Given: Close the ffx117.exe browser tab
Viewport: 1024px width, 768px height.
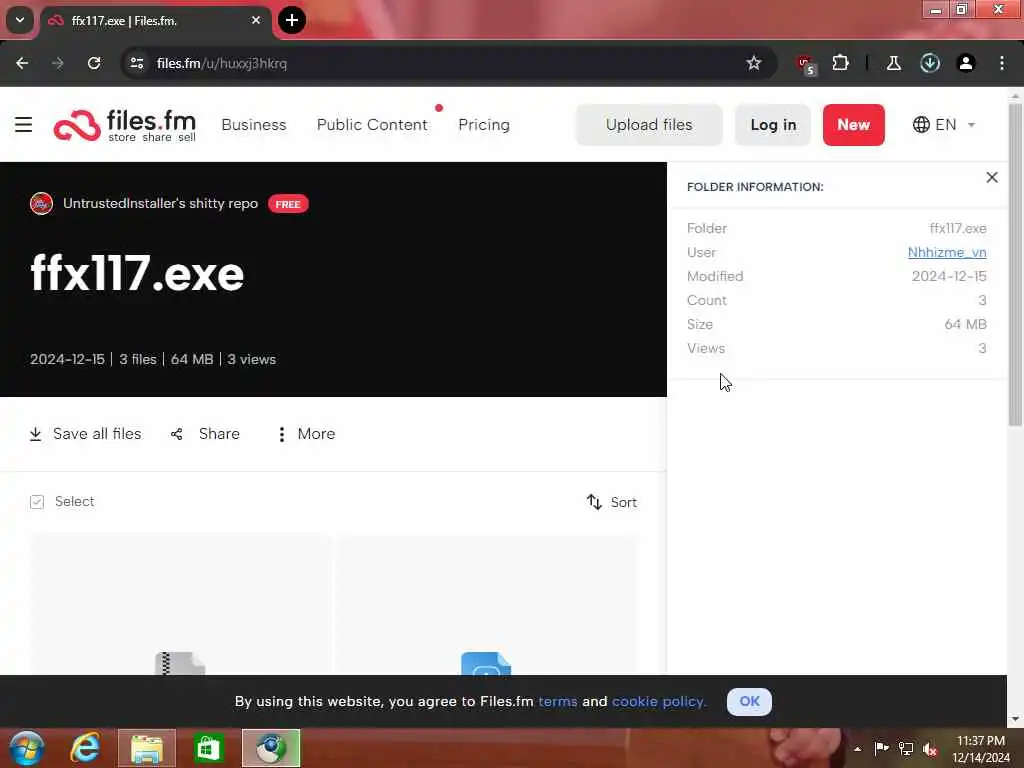Looking at the screenshot, I should click(x=255, y=20).
